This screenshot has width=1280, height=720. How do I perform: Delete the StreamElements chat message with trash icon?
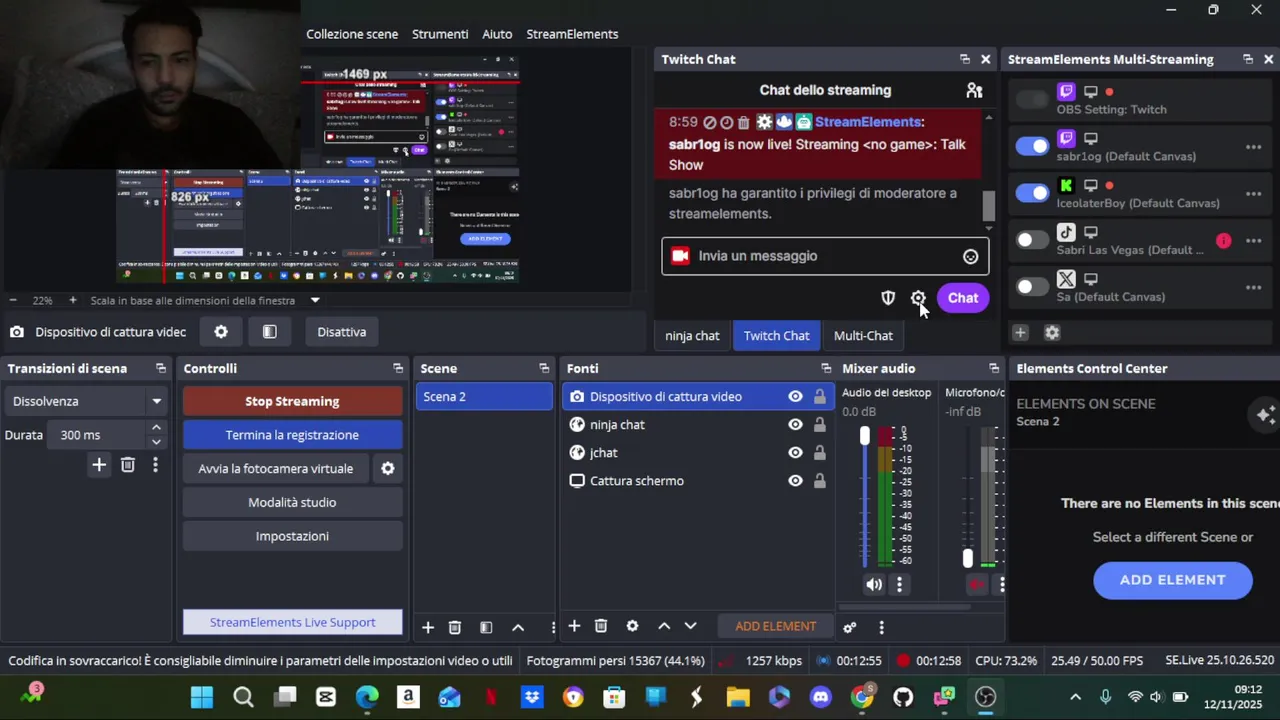743,122
